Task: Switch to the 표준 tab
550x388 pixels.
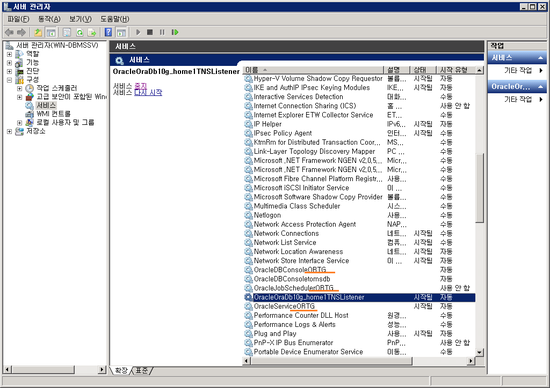Action: 142,370
